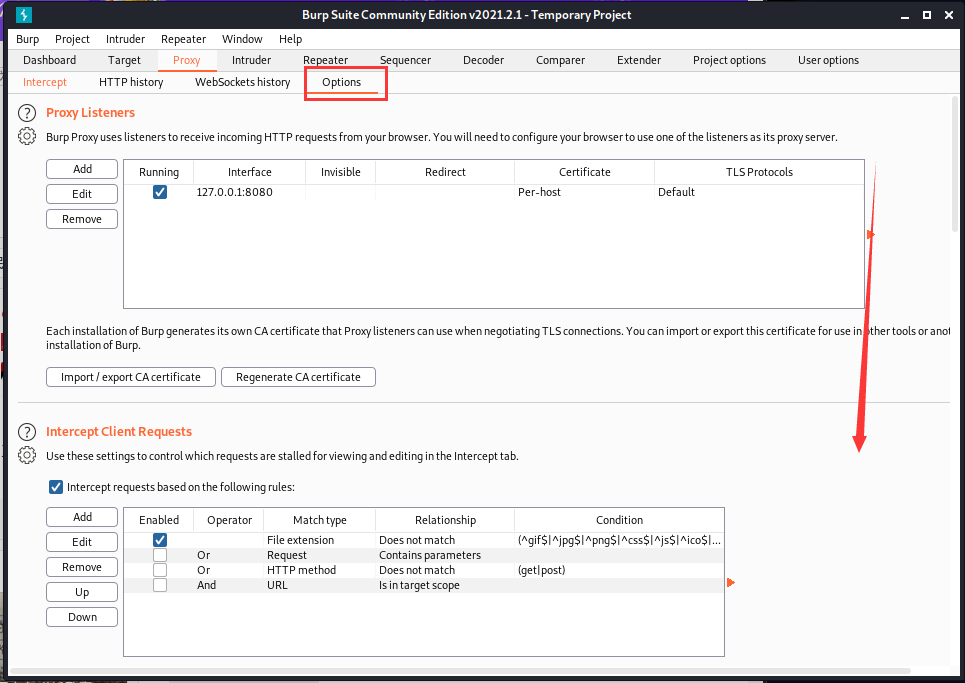
Task: Edit the selected intercept rule
Action: (x=82, y=542)
